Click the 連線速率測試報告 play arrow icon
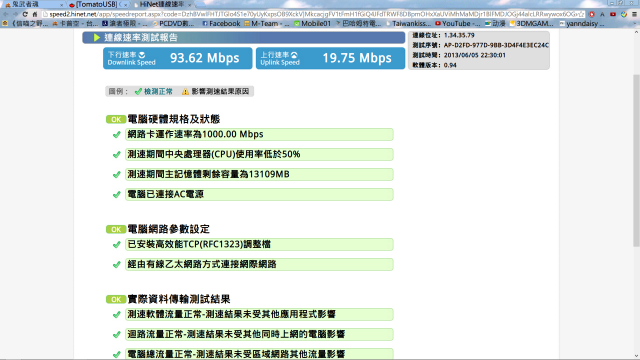The height and width of the screenshot is (360, 640). (x=97, y=38)
